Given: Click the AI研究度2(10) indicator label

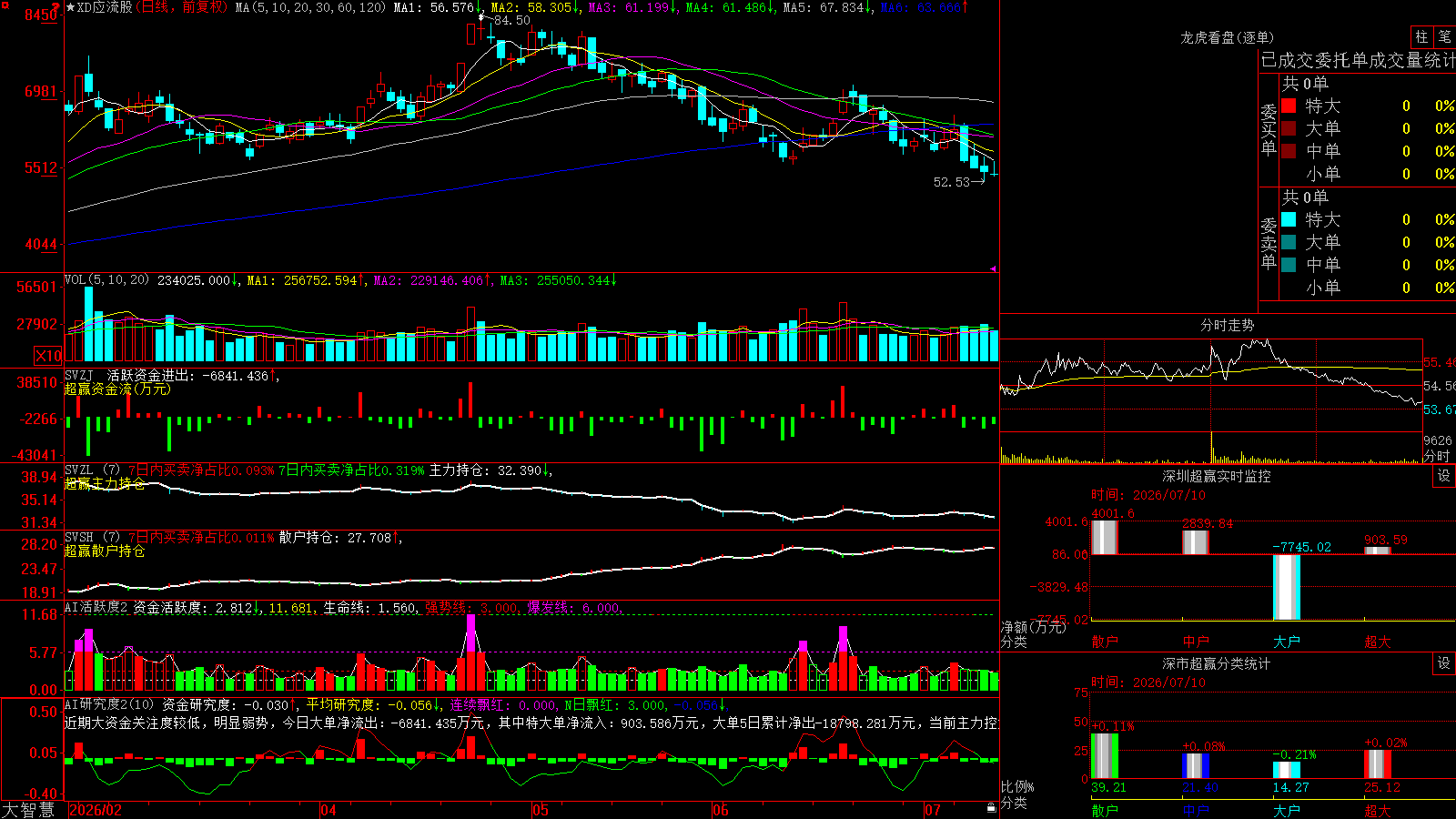Looking at the screenshot, I should pos(109,704).
